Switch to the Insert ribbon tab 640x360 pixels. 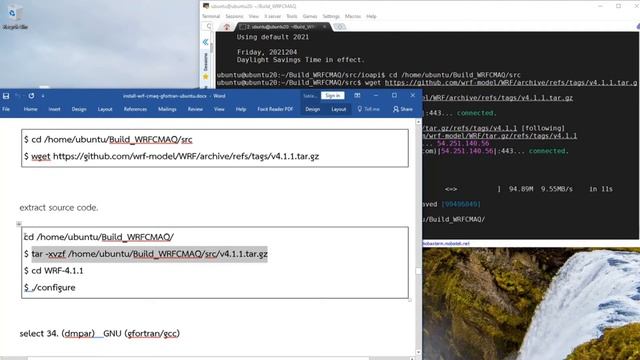(54, 109)
